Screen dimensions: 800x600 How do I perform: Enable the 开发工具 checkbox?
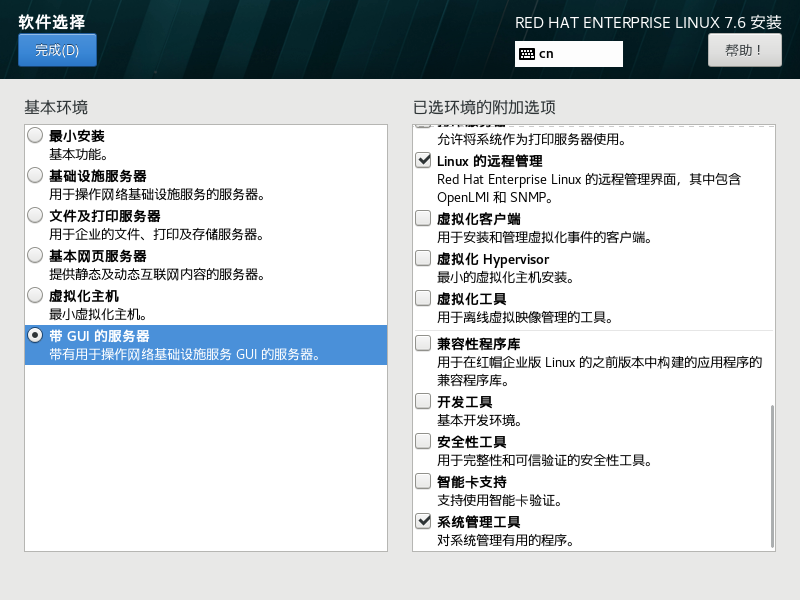click(423, 401)
